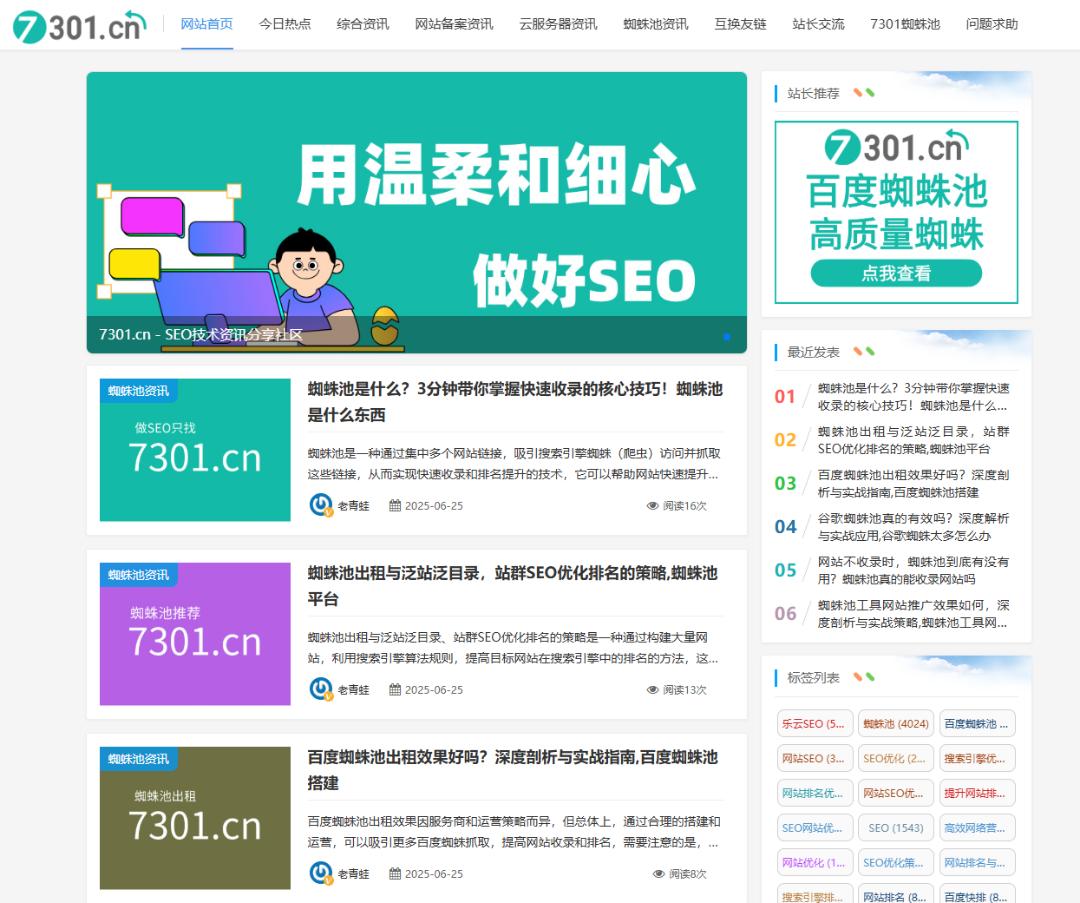Screen dimensions: 1080x903
Task: Open recent post 02 in 最近发表 list
Action: click(x=913, y=440)
